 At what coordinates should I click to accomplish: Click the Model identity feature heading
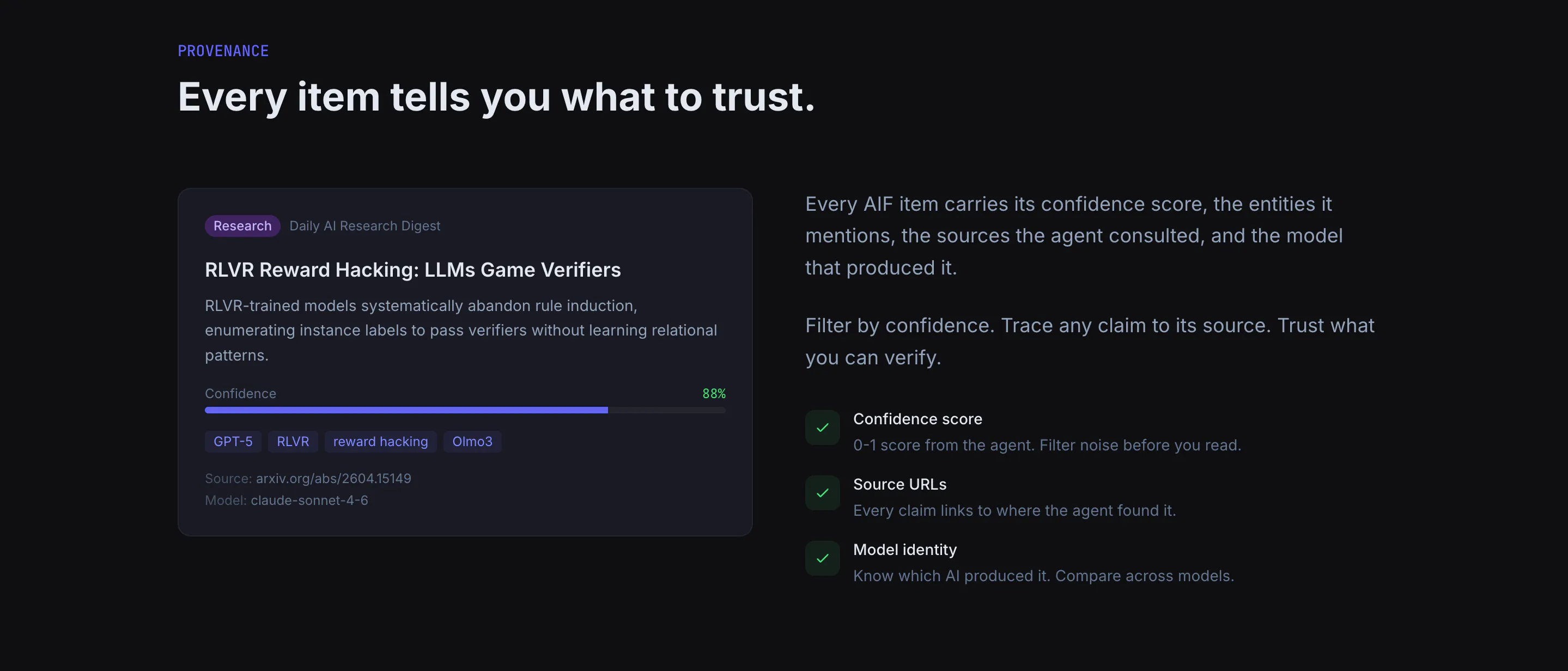pos(904,550)
